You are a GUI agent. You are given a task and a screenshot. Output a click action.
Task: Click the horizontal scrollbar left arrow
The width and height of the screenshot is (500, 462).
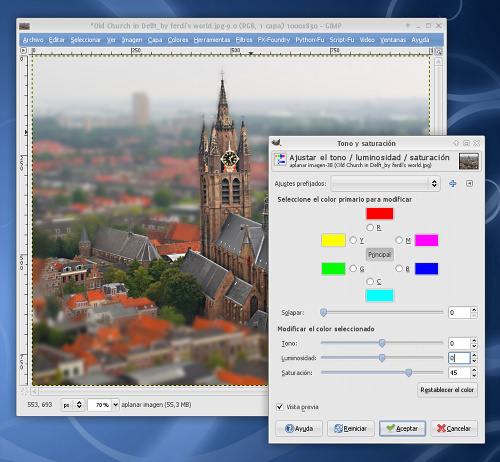coord(35,391)
